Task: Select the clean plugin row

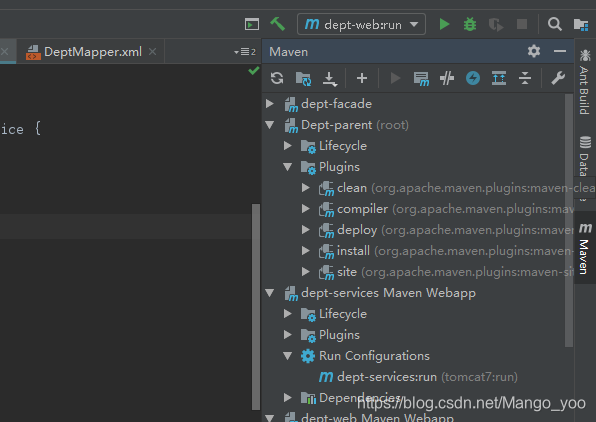Action: tap(418, 188)
